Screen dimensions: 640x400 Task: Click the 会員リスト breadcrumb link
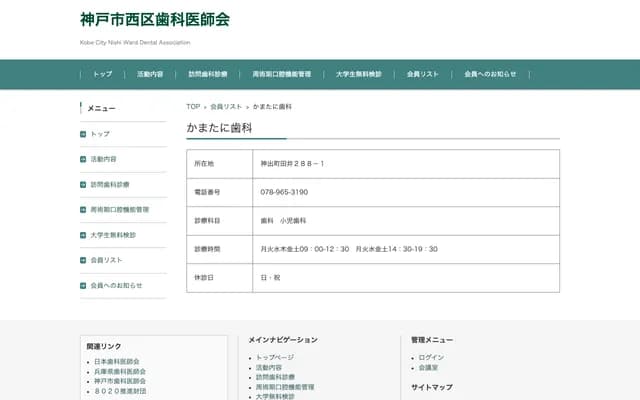click(226, 106)
